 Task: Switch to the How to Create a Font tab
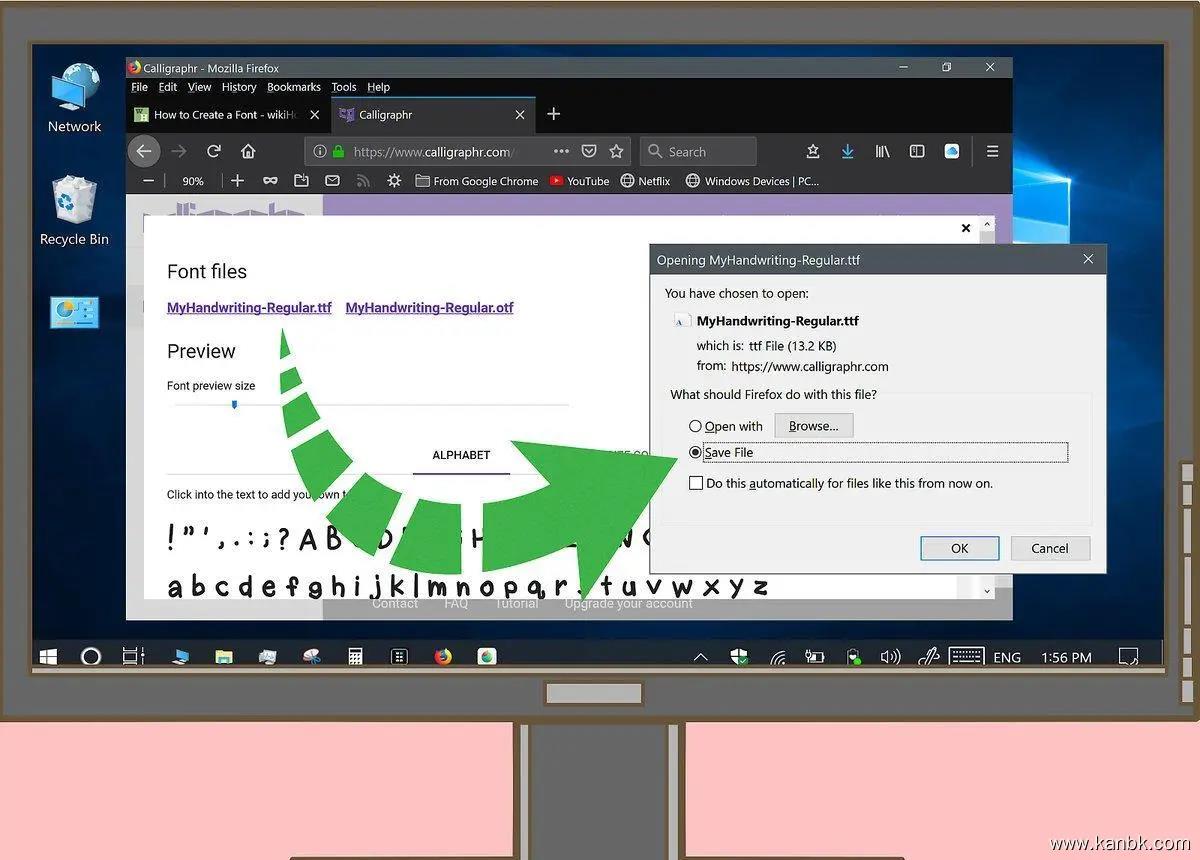click(x=225, y=115)
